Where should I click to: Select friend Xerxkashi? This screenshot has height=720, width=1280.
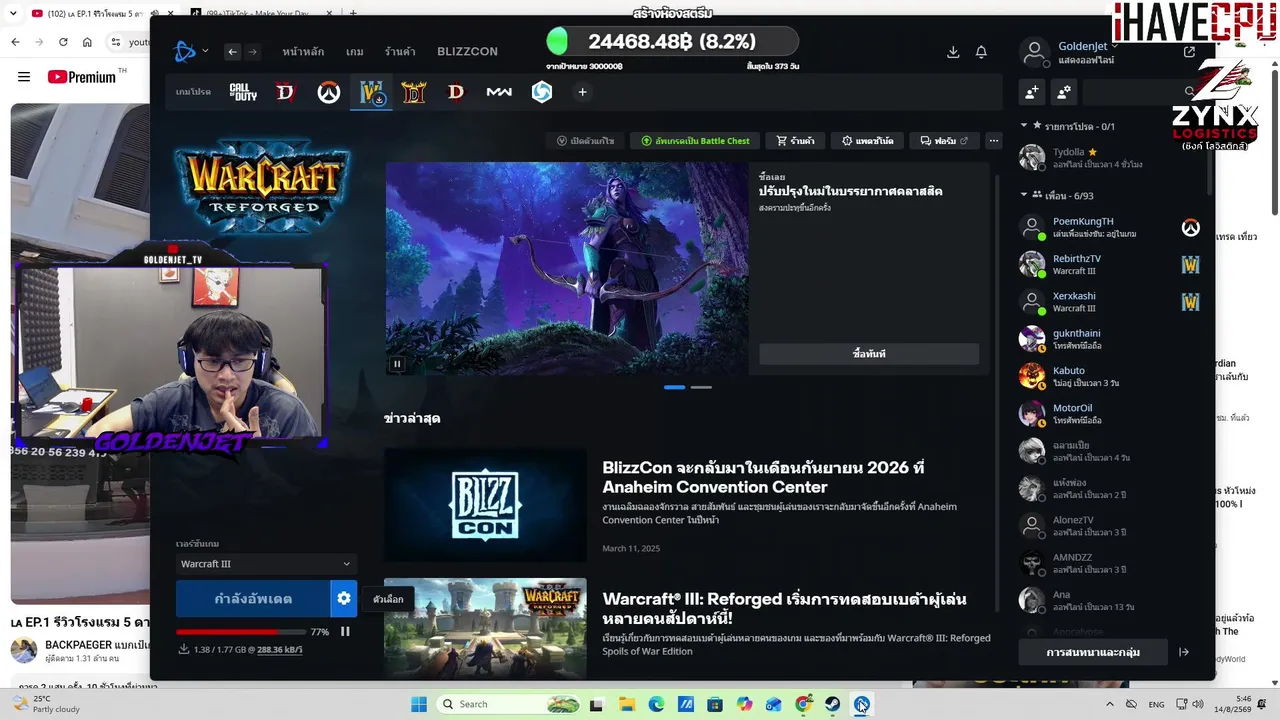point(1109,302)
